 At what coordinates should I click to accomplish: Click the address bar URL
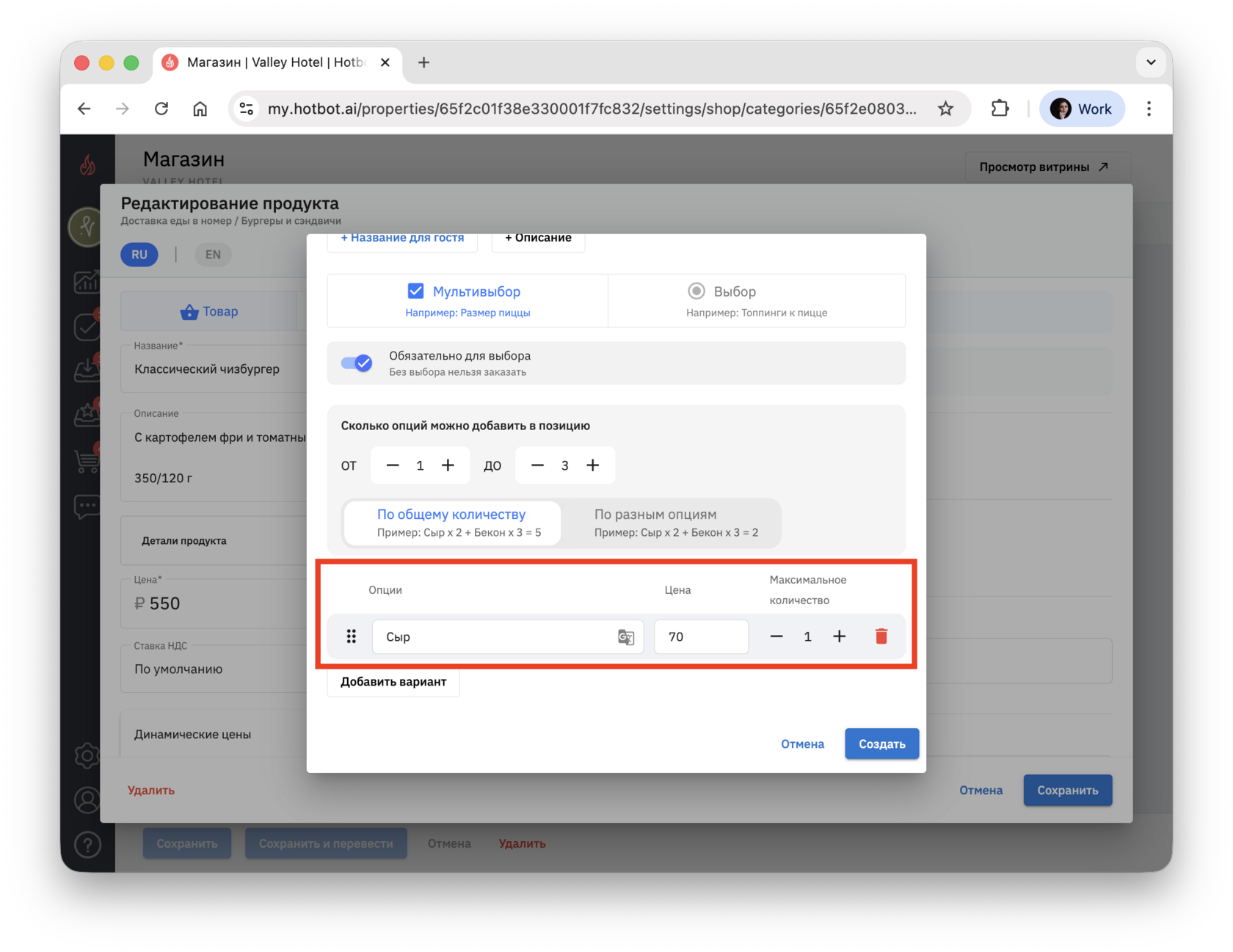(592, 109)
